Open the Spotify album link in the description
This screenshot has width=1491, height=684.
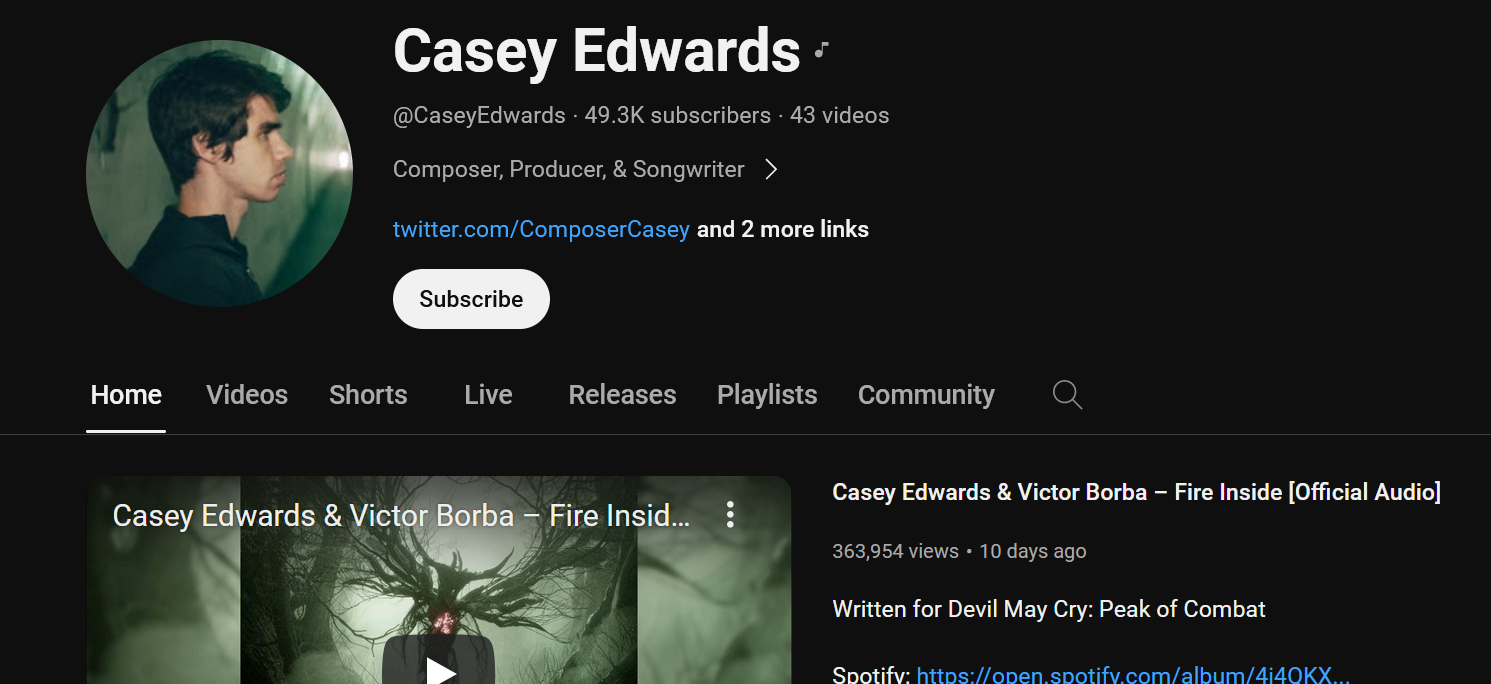click(x=1134, y=674)
